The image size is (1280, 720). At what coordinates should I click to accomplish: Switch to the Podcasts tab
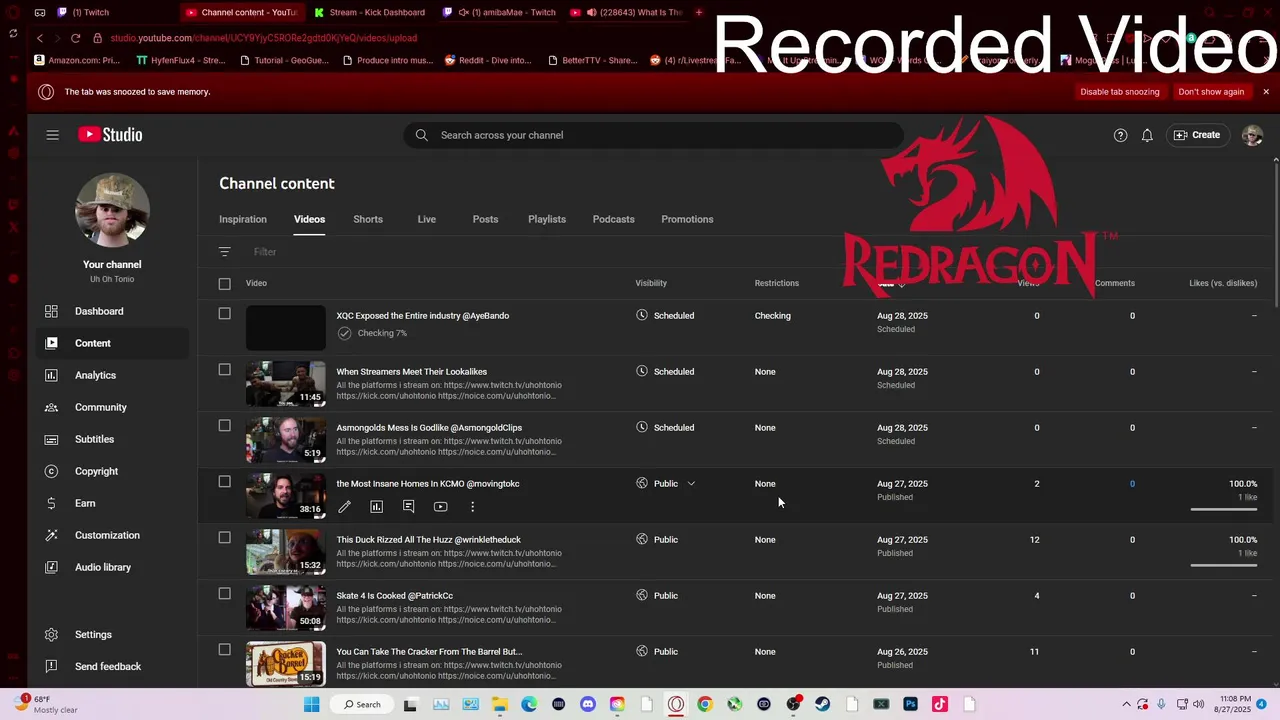click(x=613, y=219)
